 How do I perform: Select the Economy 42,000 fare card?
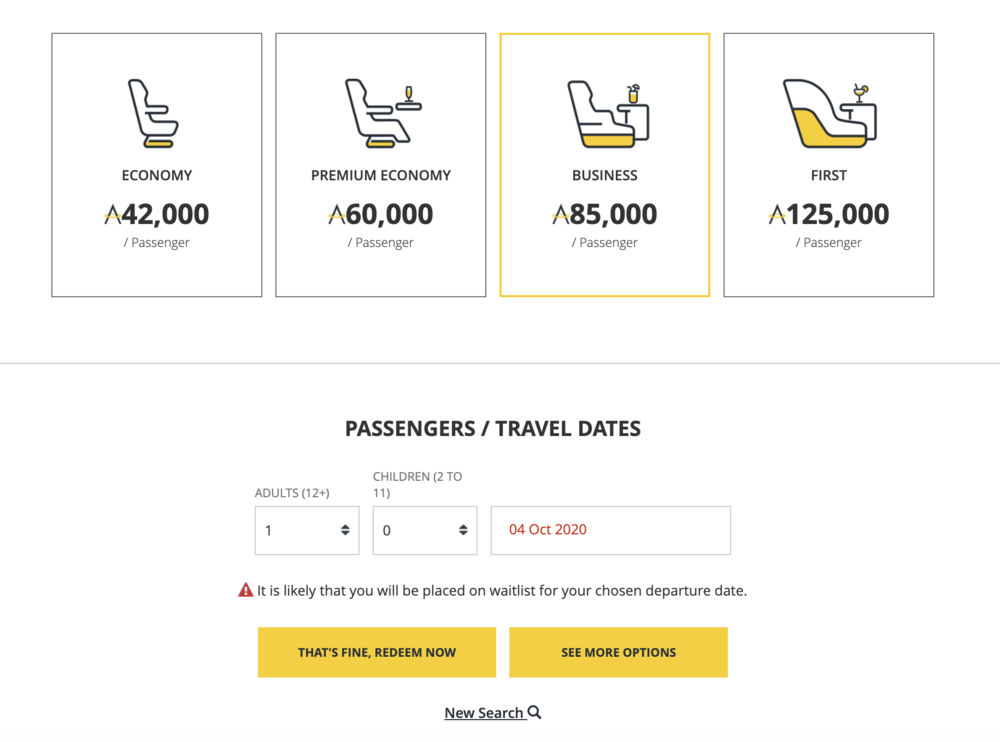(x=157, y=165)
